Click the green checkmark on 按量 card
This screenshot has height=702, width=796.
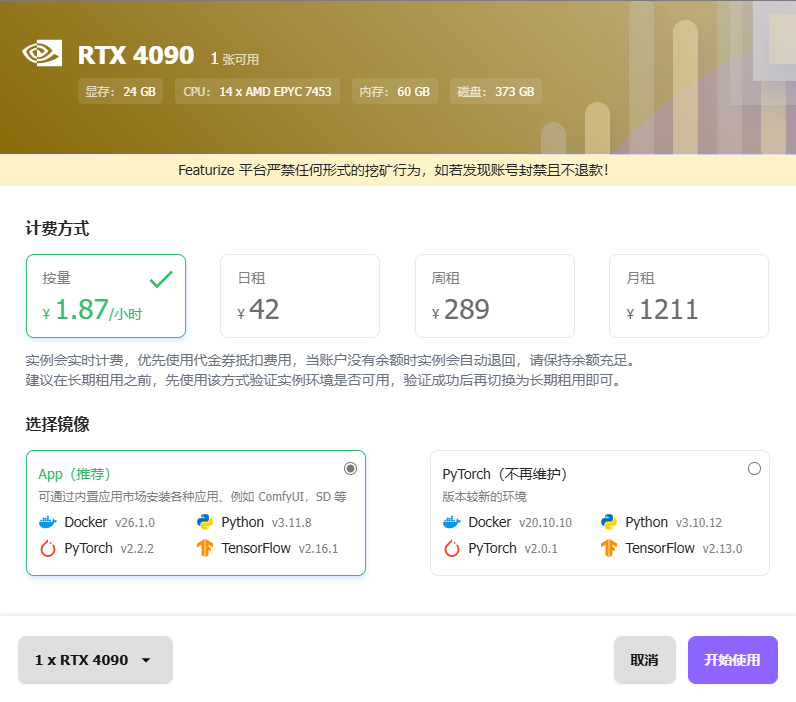(x=161, y=279)
